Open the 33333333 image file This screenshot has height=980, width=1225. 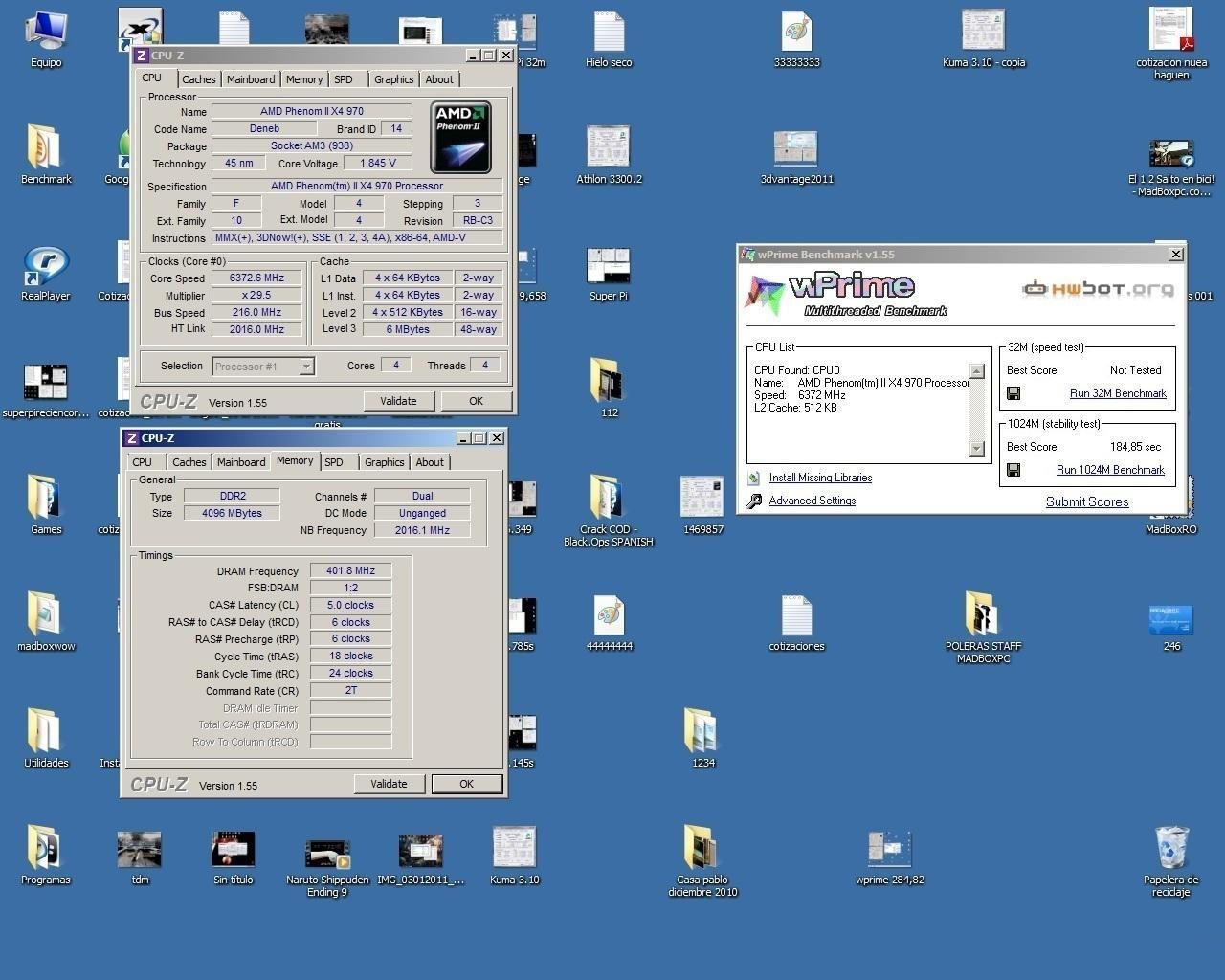[796, 38]
